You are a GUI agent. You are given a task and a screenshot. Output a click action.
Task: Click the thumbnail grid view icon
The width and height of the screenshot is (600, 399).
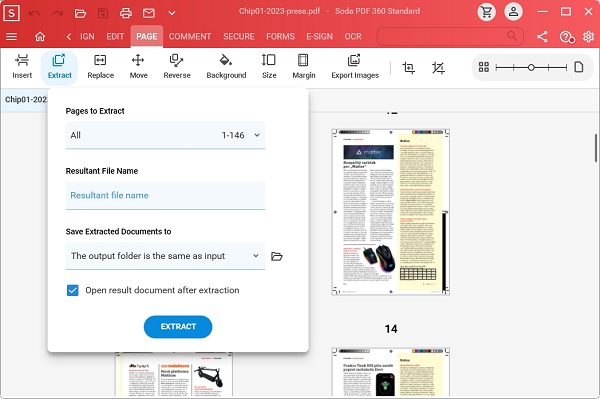(x=484, y=67)
